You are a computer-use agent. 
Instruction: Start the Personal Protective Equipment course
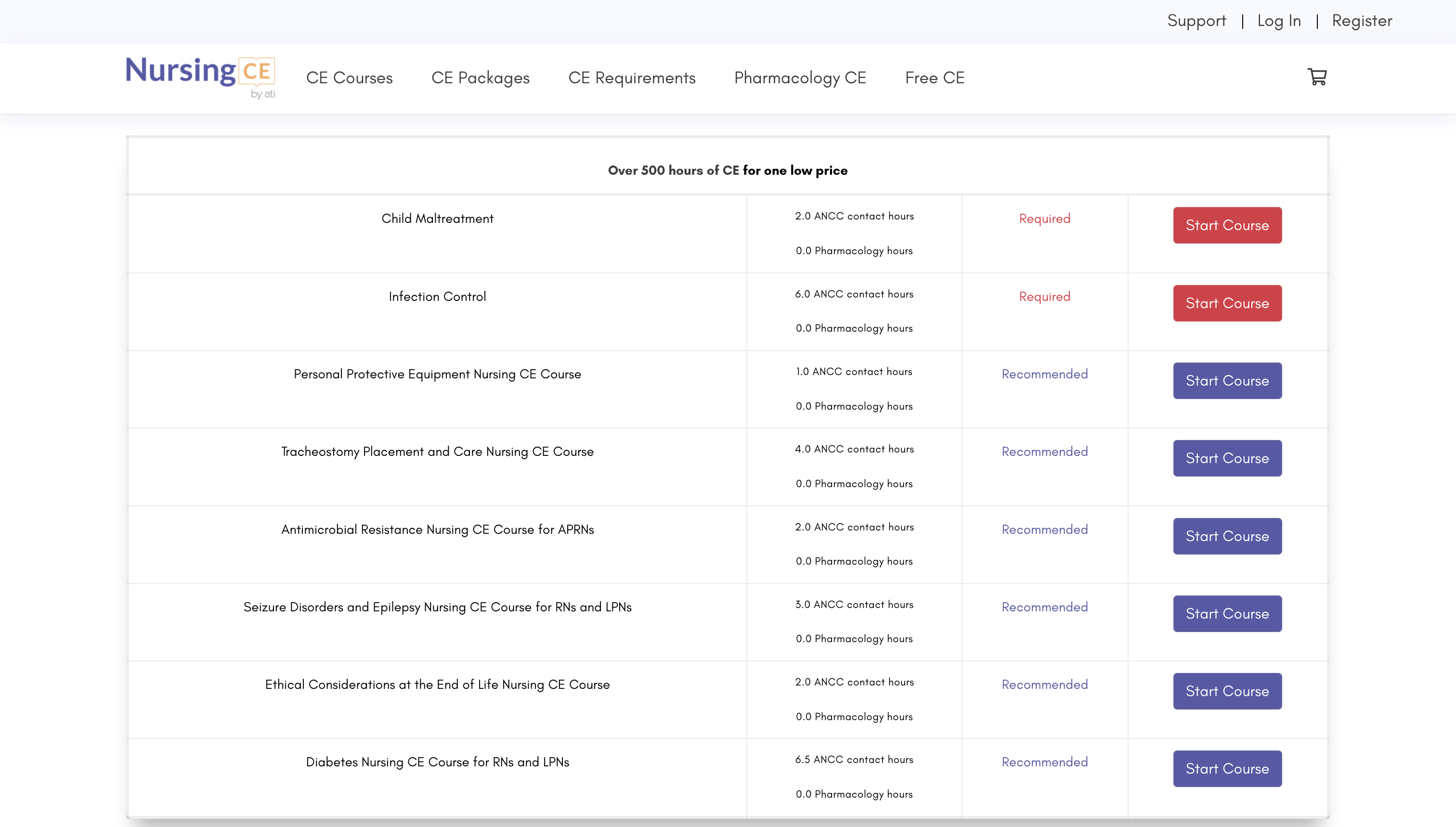pyautogui.click(x=1227, y=381)
